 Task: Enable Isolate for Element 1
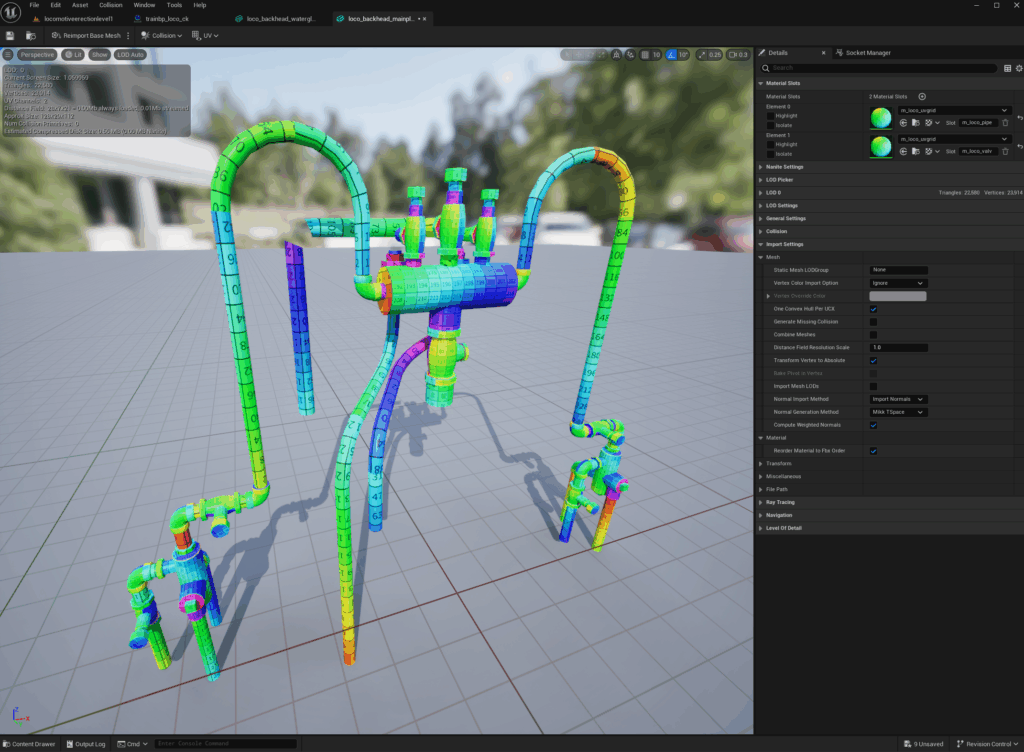(771, 154)
